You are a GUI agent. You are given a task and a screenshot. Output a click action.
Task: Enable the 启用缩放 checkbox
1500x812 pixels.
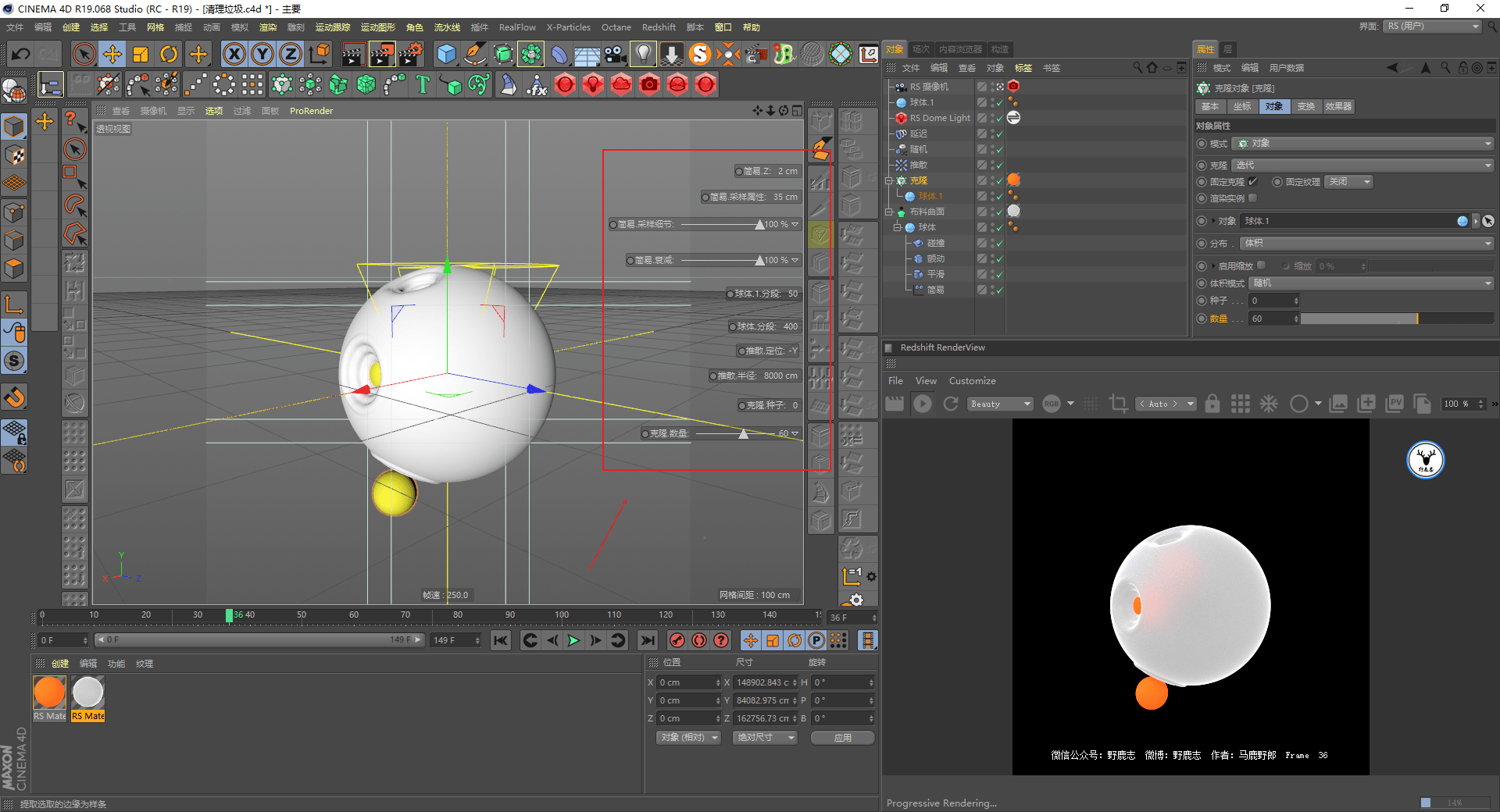tap(1261, 265)
